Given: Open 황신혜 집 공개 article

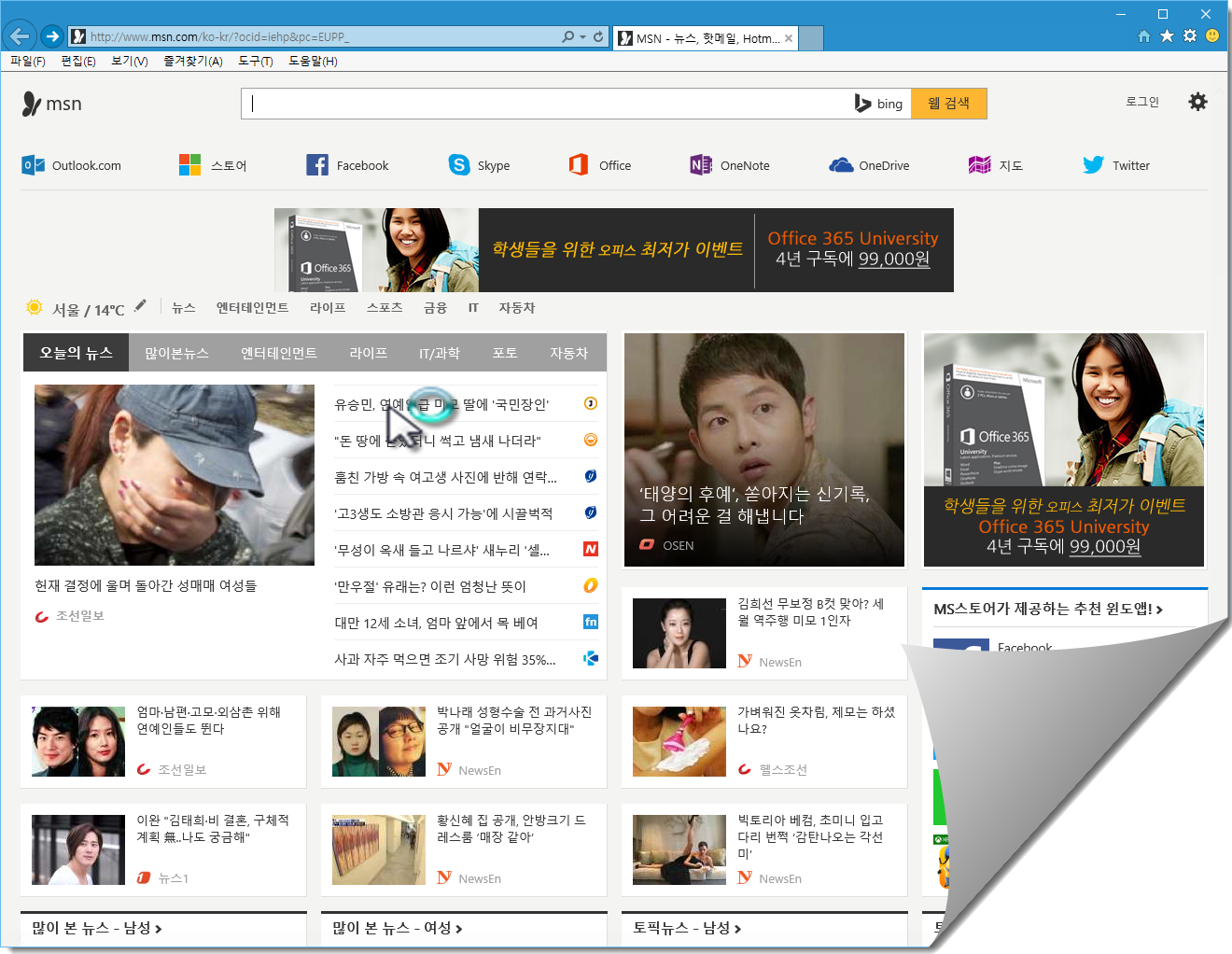Looking at the screenshot, I should [x=464, y=849].
